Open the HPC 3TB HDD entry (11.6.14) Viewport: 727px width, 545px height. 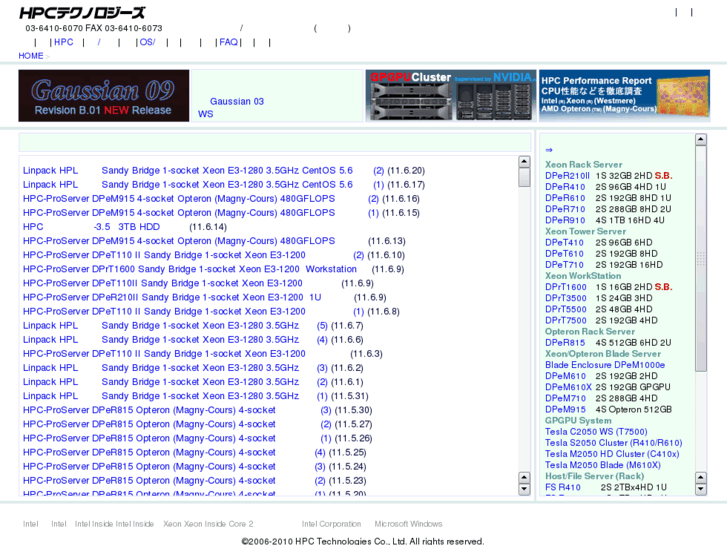(91, 227)
